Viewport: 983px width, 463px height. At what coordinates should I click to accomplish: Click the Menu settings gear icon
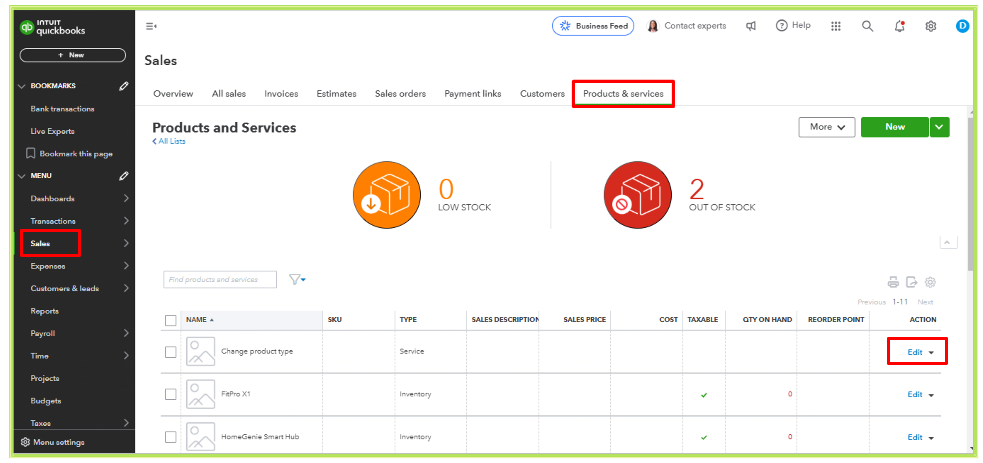point(25,442)
